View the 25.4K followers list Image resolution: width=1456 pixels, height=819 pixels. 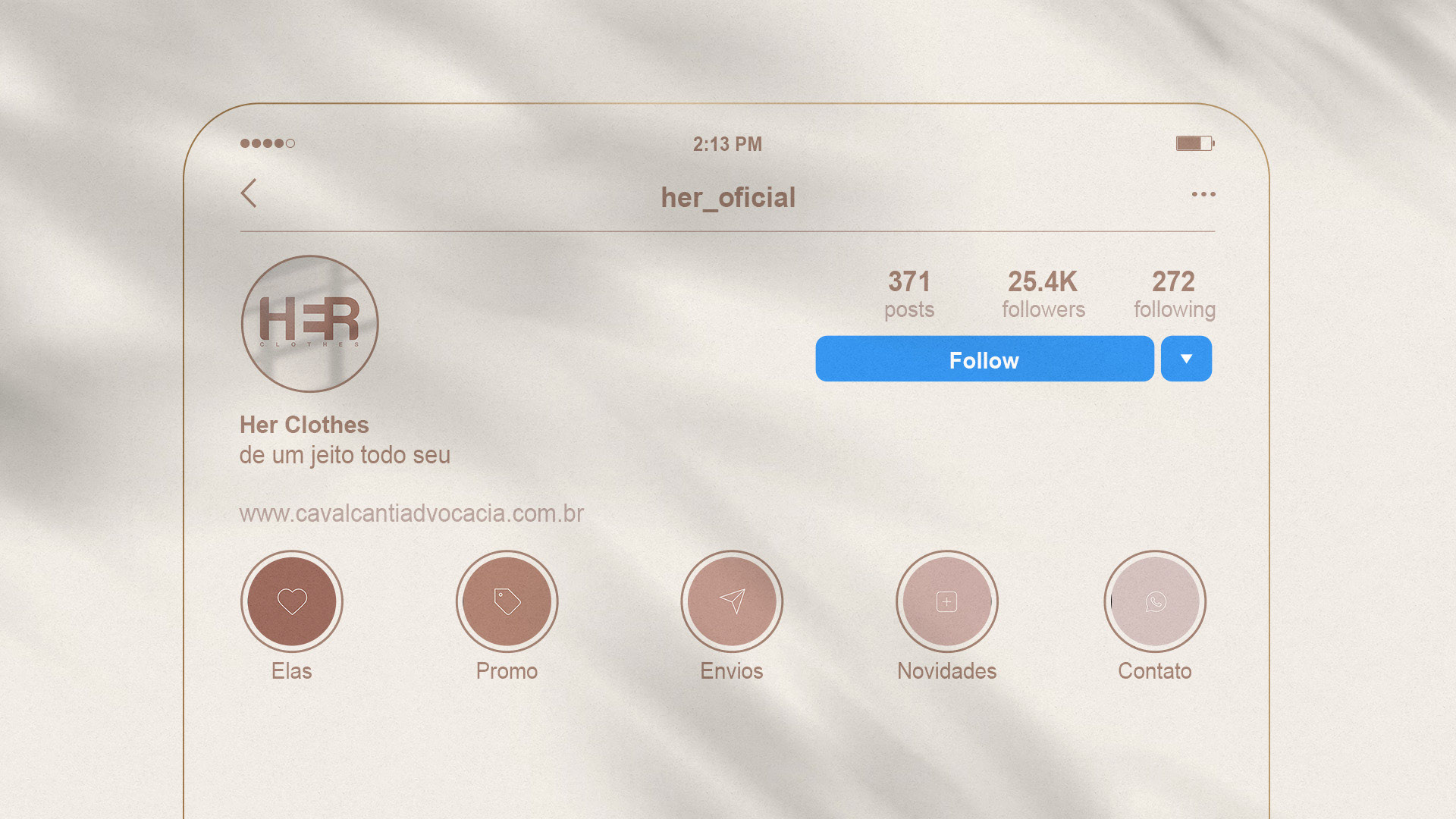pyautogui.click(x=1043, y=294)
